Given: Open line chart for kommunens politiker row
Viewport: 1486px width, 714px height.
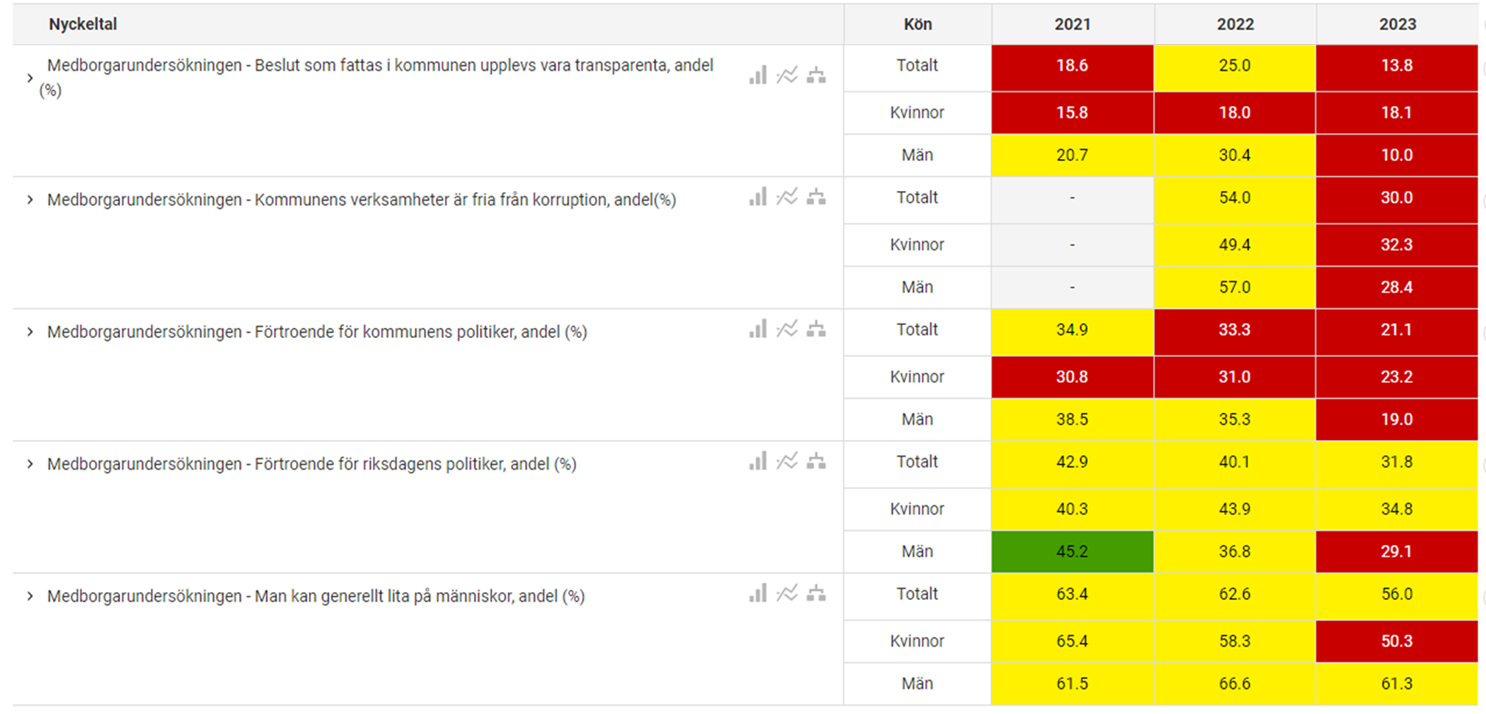Looking at the screenshot, I should pos(787,330).
